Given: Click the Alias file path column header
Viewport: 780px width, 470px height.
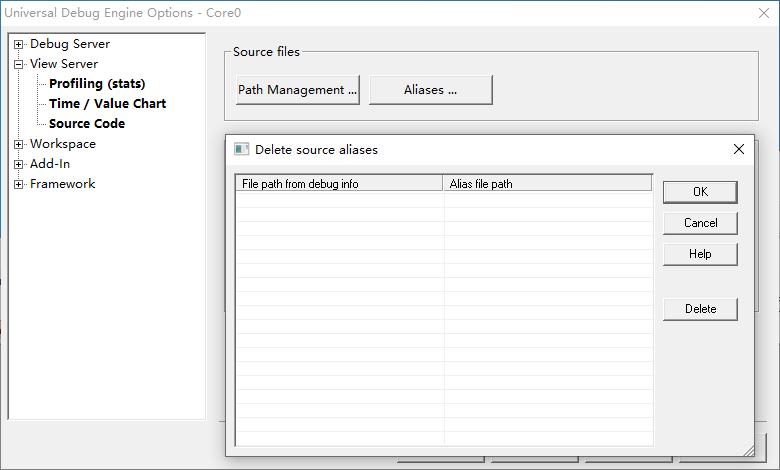Looking at the screenshot, I should pyautogui.click(x=547, y=184).
